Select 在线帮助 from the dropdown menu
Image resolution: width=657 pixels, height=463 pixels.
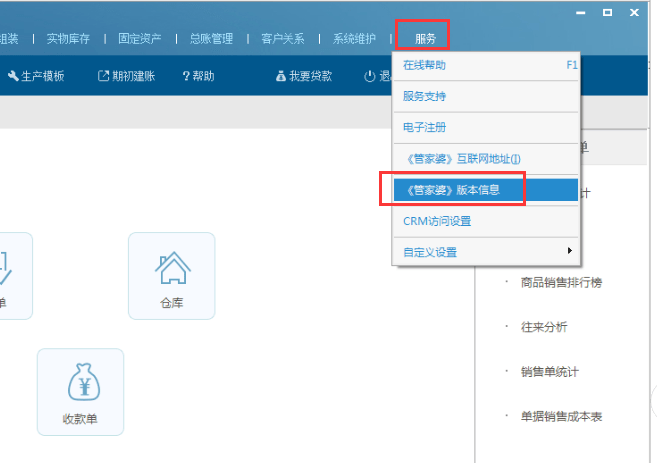[486, 65]
